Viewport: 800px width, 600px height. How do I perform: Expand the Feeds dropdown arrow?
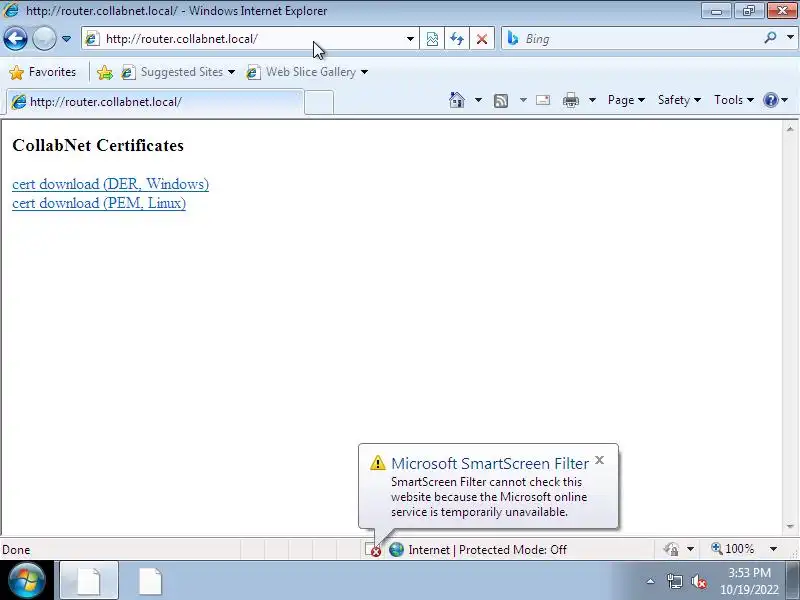[x=523, y=100]
